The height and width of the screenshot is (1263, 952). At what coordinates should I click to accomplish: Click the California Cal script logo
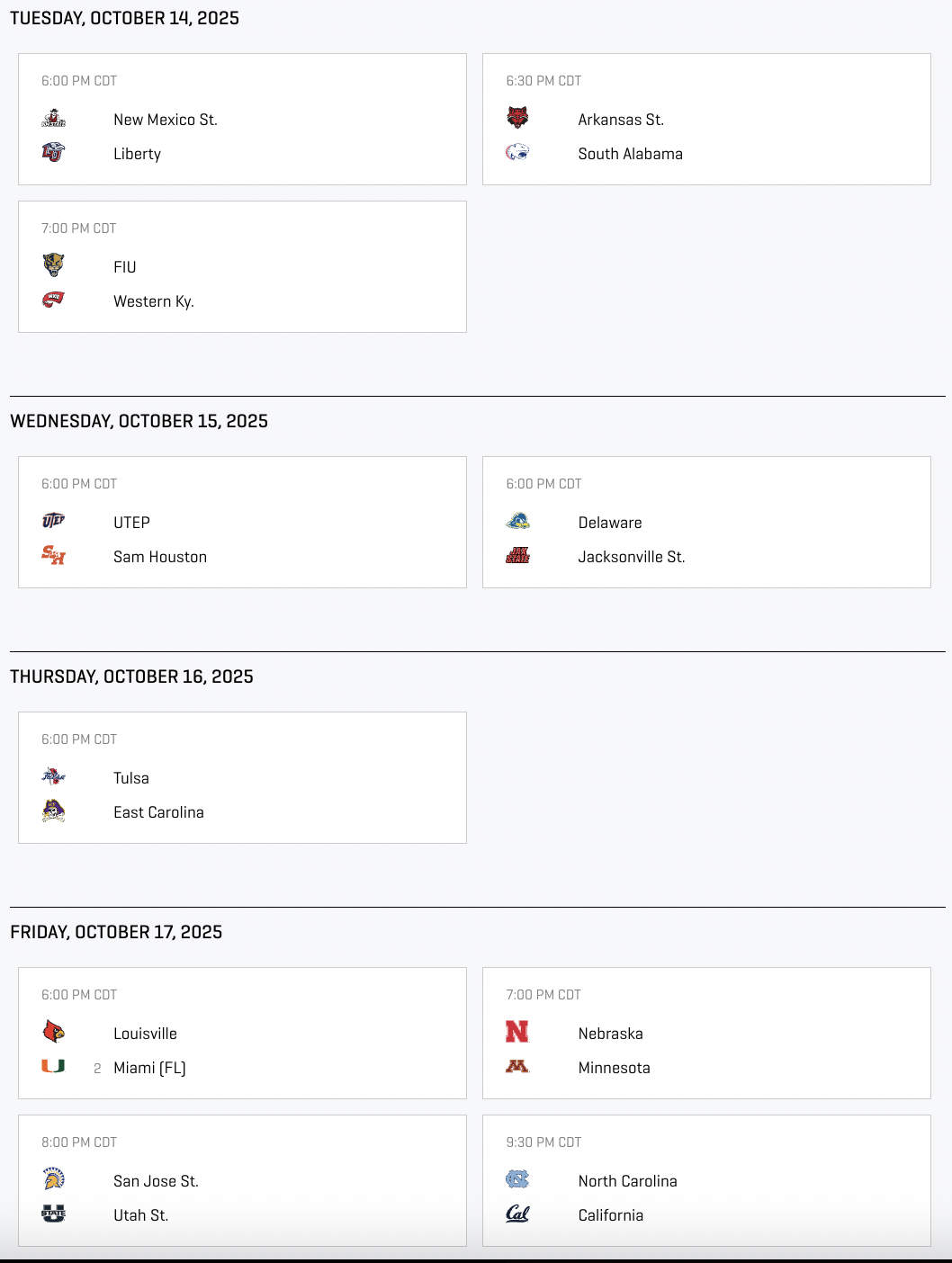517,1214
